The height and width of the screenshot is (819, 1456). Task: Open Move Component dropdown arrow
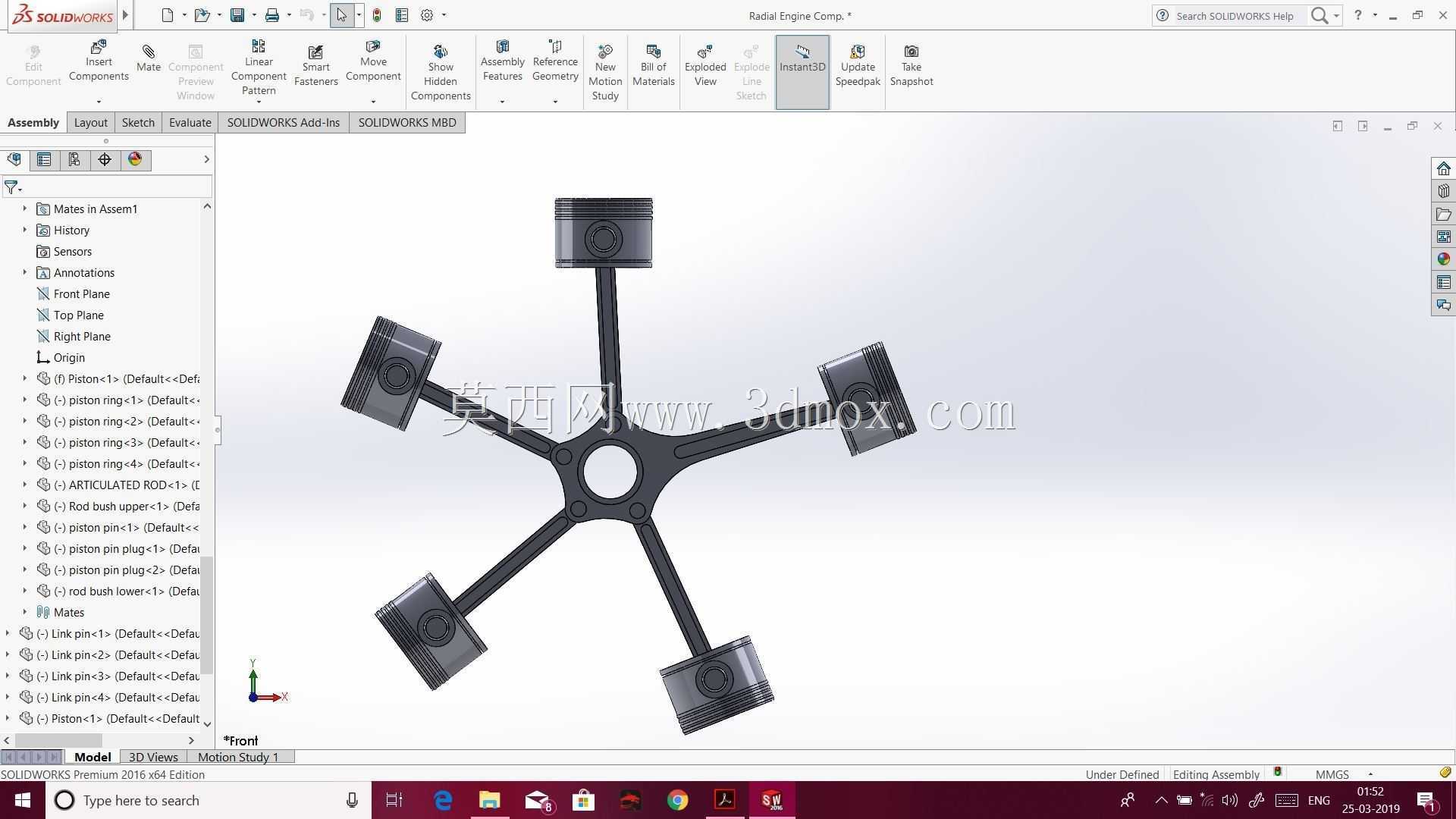(x=373, y=102)
